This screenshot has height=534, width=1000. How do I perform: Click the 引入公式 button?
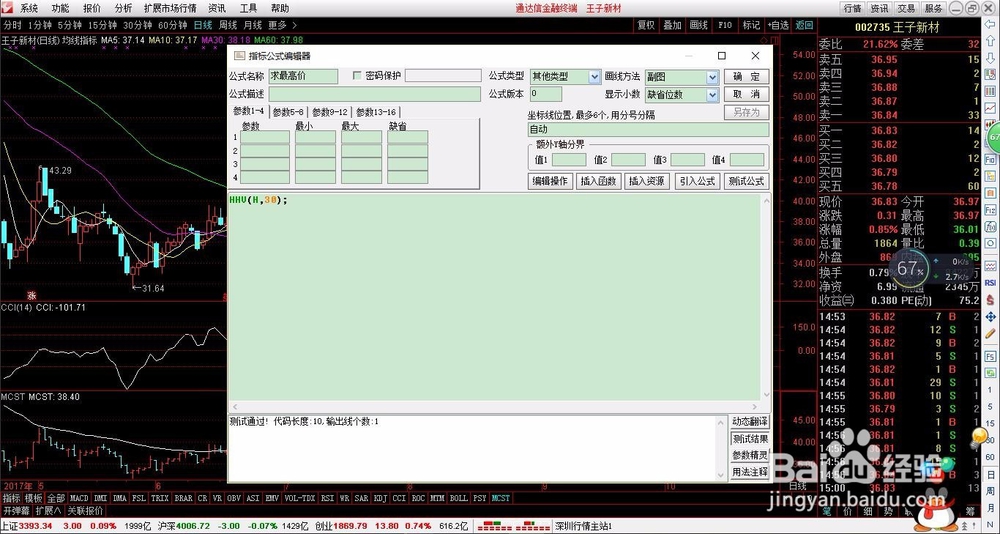click(x=697, y=181)
